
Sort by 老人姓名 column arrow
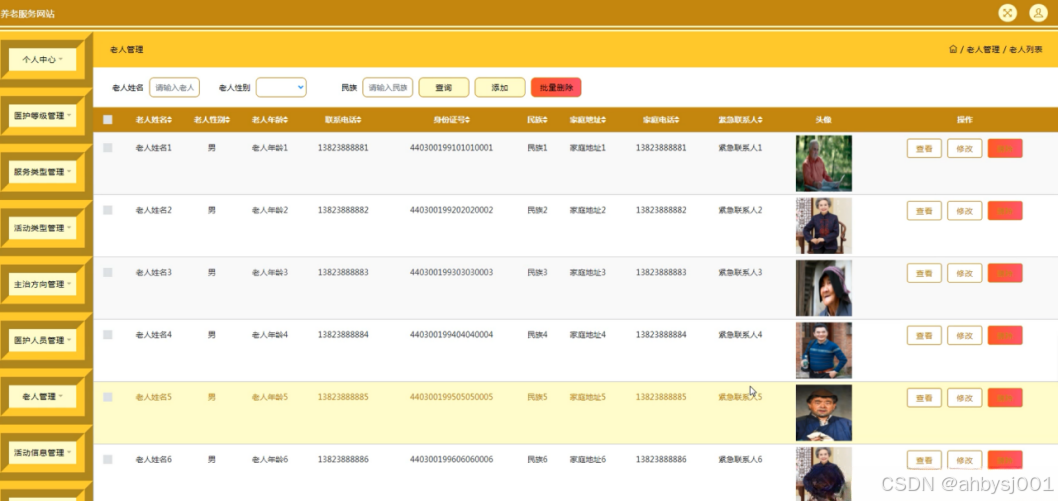pyautogui.click(x=170, y=120)
